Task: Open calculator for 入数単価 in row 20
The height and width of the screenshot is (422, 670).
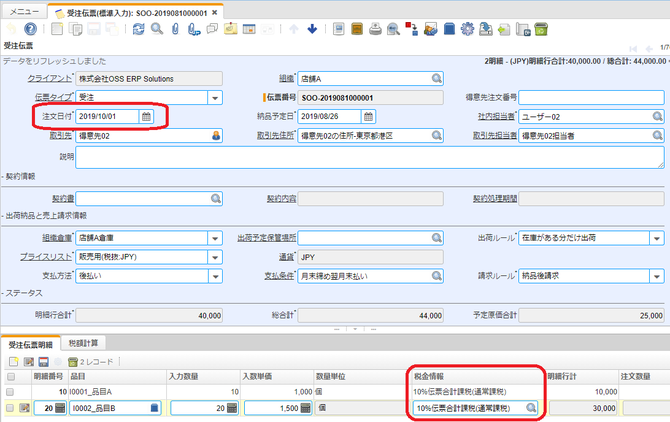Action: (x=306, y=408)
